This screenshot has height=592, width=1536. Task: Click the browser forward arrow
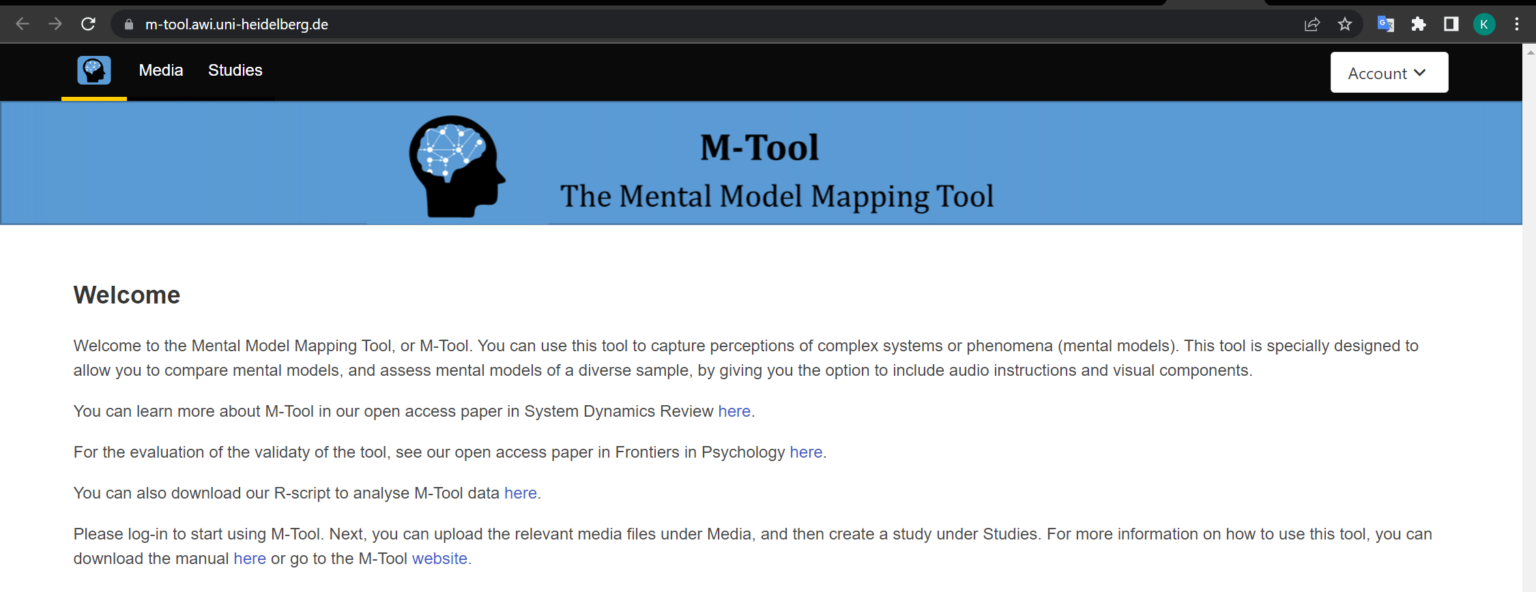pos(54,23)
